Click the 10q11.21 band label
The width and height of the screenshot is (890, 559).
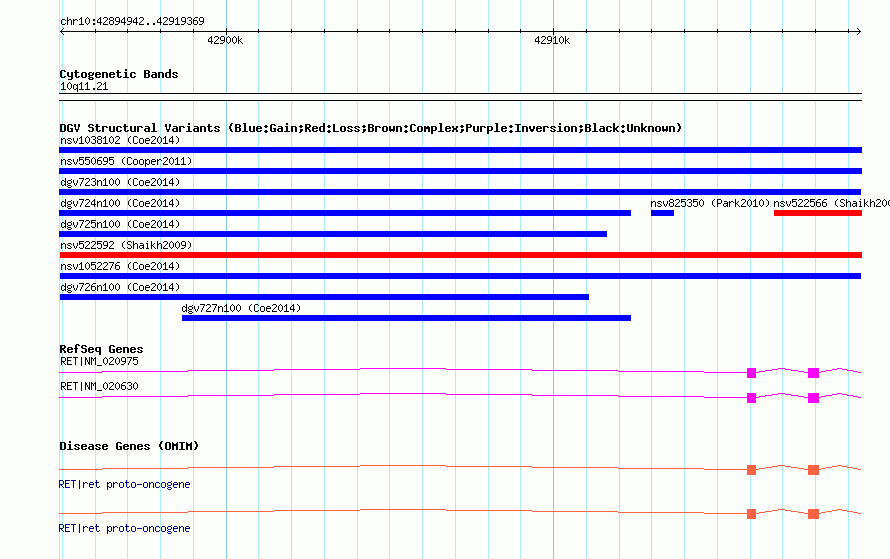[84, 86]
